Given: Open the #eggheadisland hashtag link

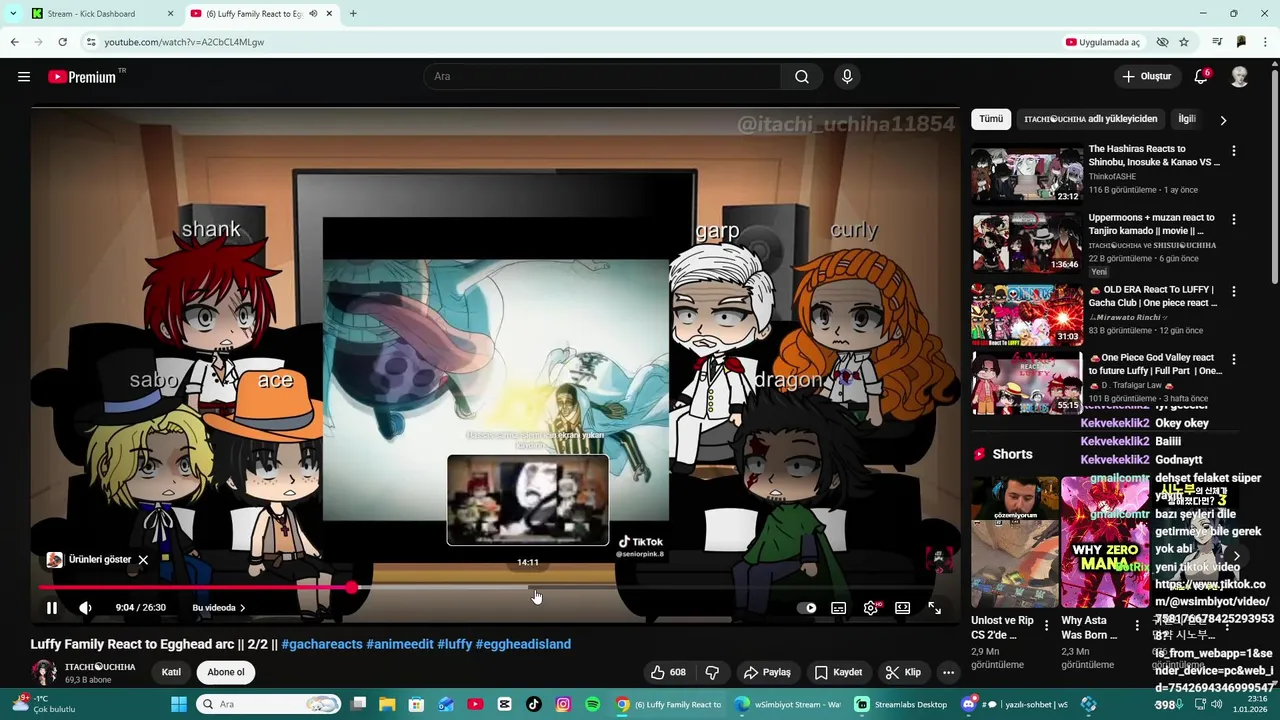Looking at the screenshot, I should 523,645.
